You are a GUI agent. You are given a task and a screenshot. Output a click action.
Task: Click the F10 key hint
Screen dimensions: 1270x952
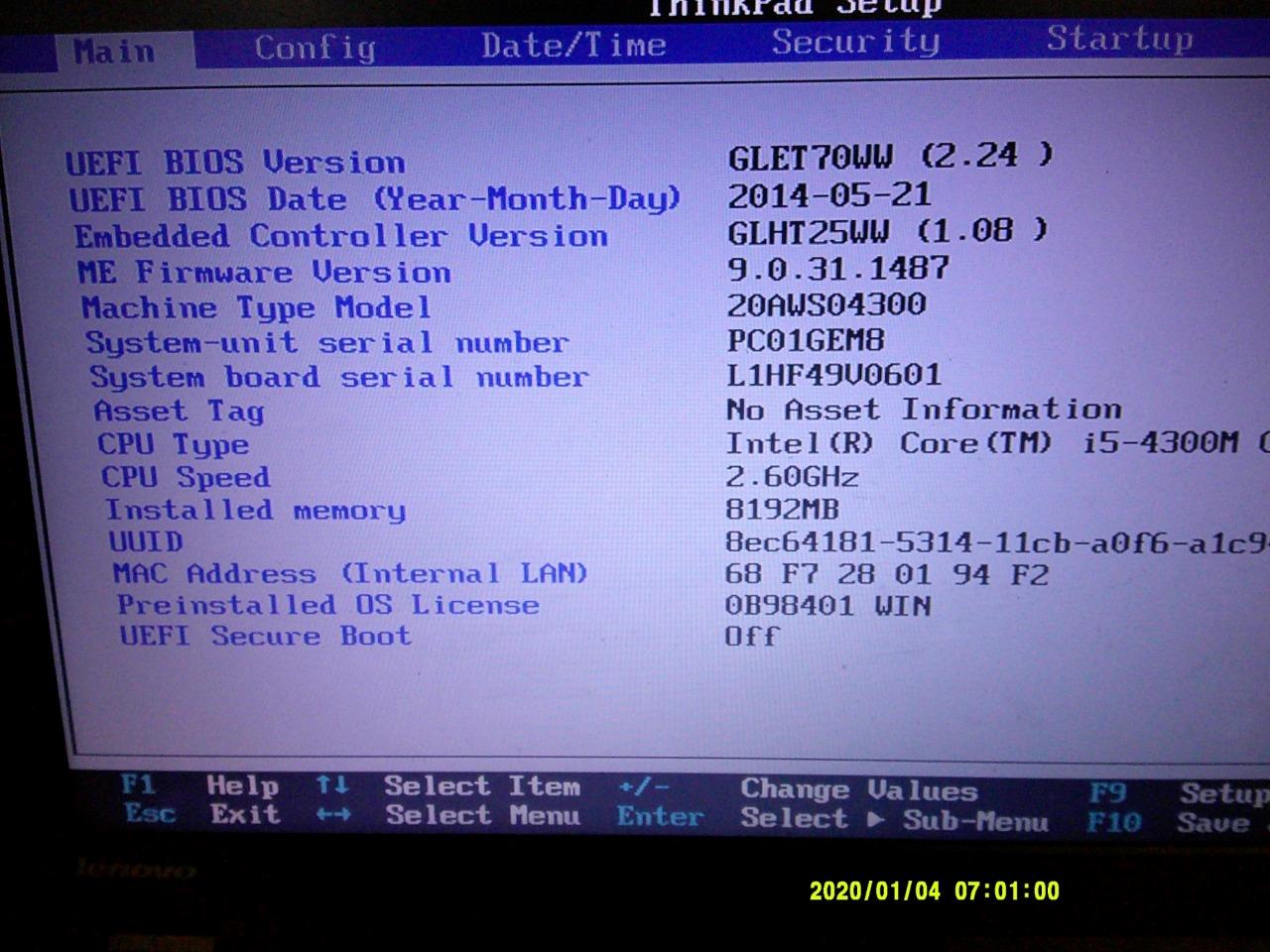[x=1114, y=822]
